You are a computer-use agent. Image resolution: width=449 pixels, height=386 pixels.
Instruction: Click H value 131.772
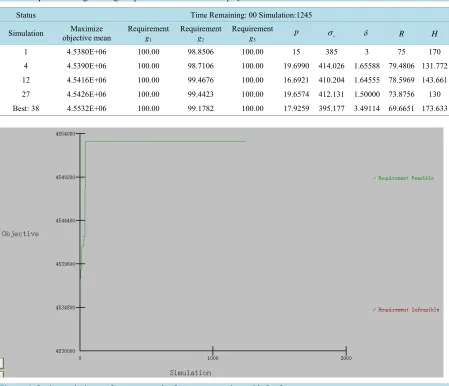click(x=435, y=66)
